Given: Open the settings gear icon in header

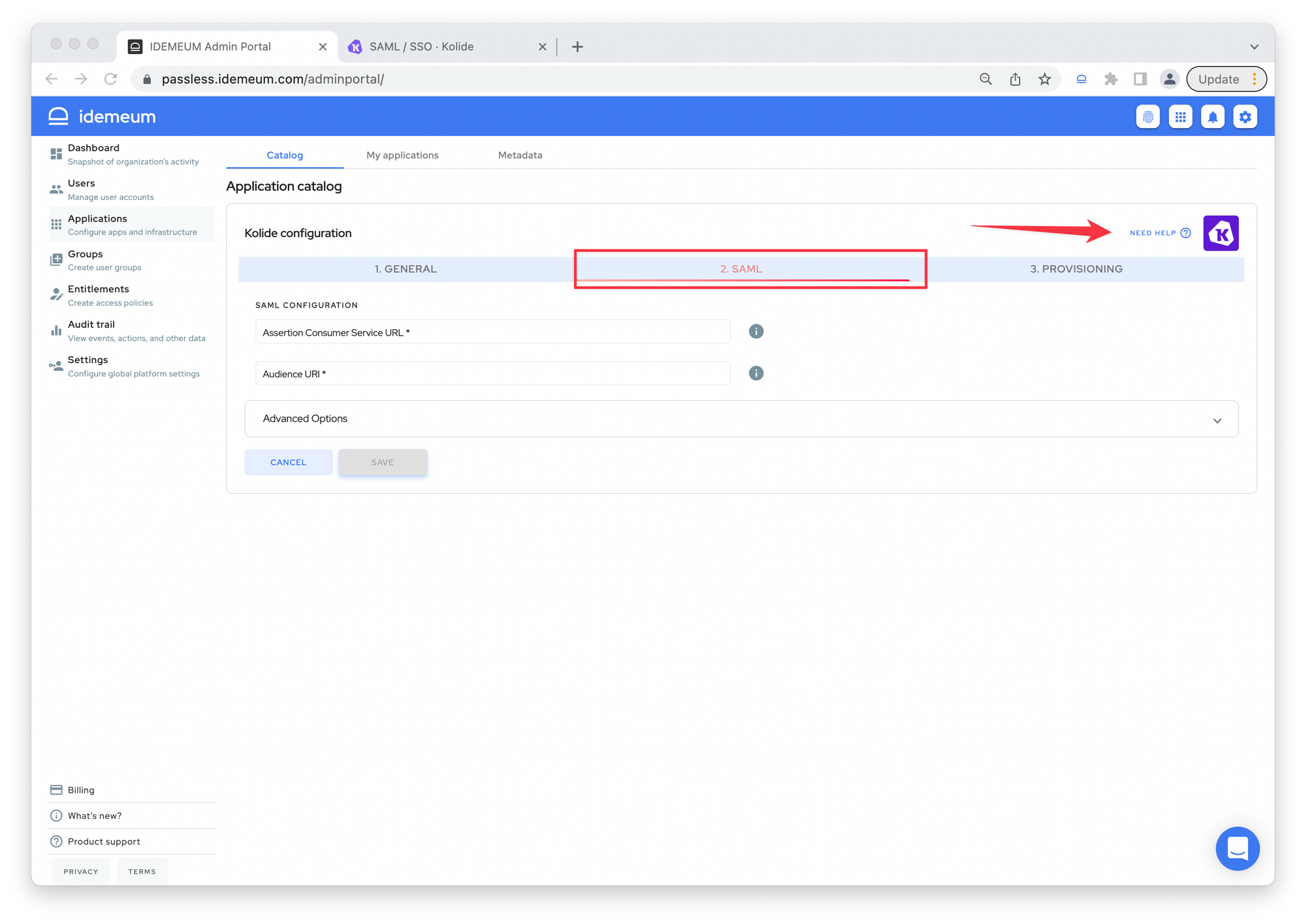Looking at the screenshot, I should [1245, 117].
